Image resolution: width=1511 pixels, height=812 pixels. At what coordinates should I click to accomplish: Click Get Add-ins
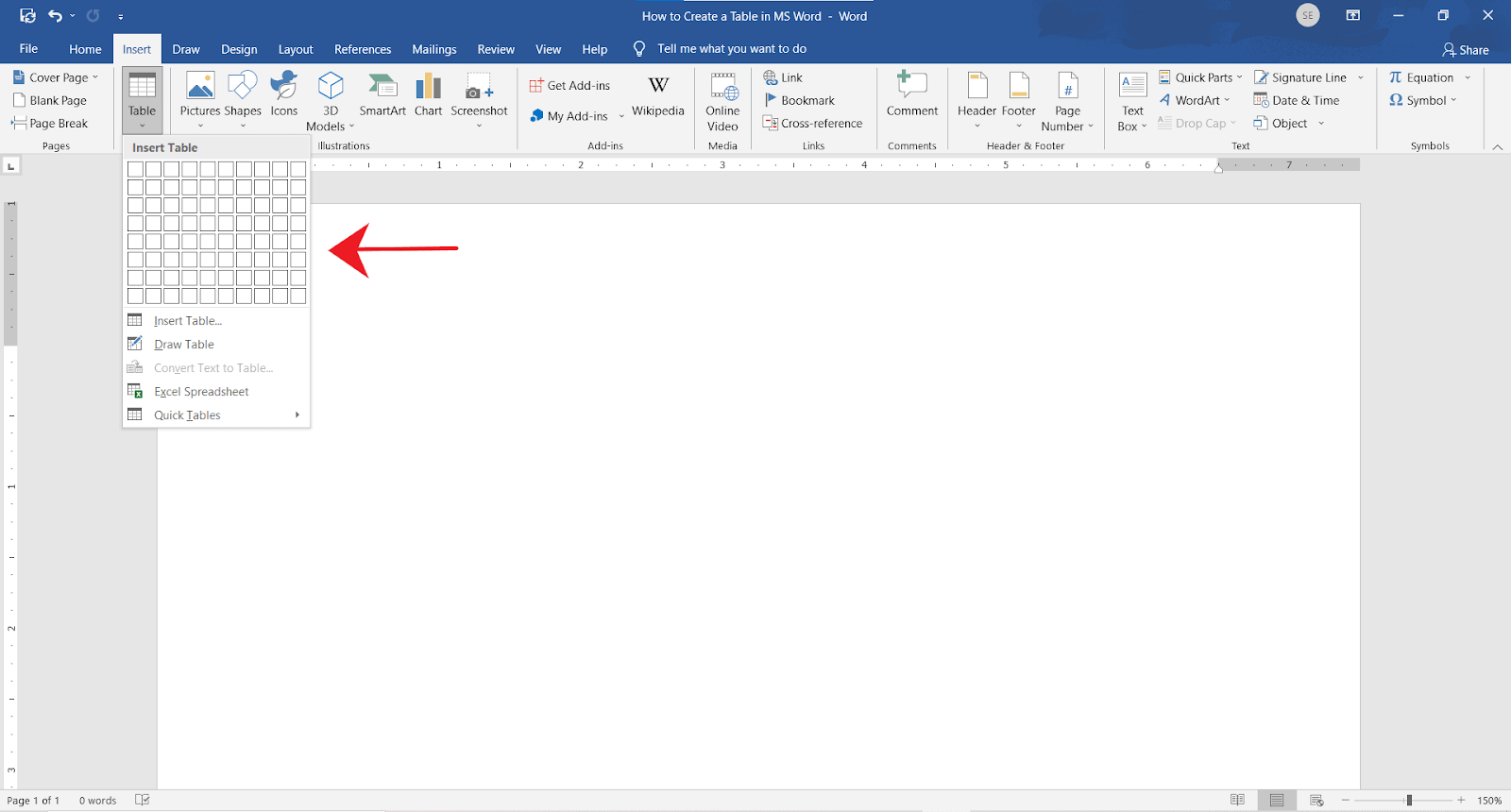pos(569,85)
